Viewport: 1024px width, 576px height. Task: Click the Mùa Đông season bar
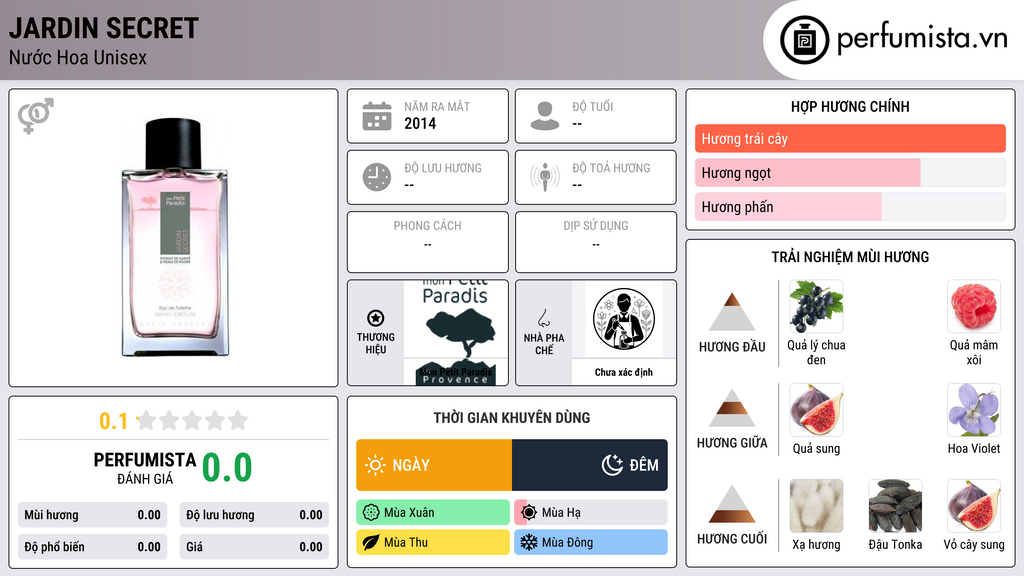(591, 542)
